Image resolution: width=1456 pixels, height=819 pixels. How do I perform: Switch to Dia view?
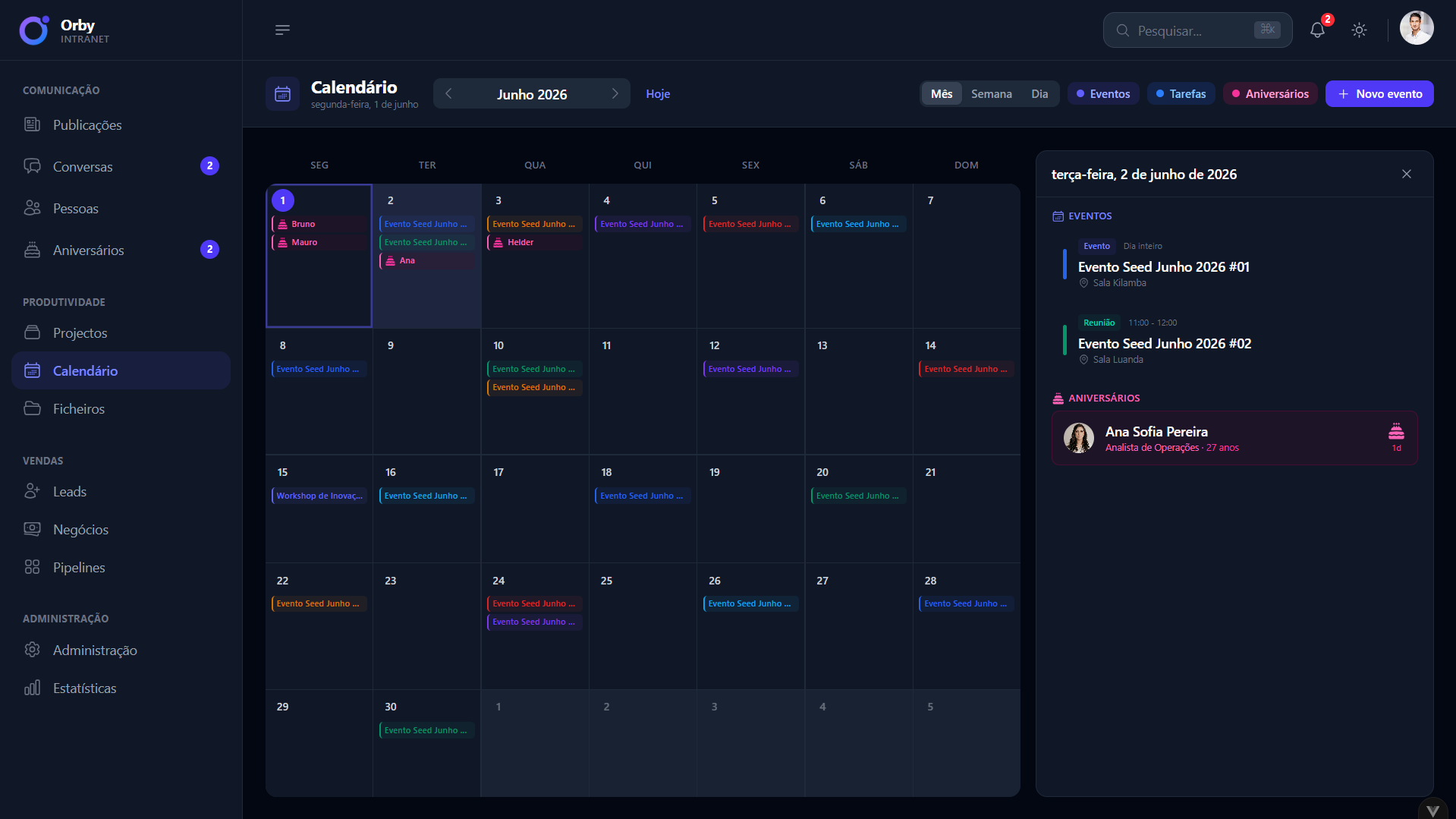coord(1039,94)
